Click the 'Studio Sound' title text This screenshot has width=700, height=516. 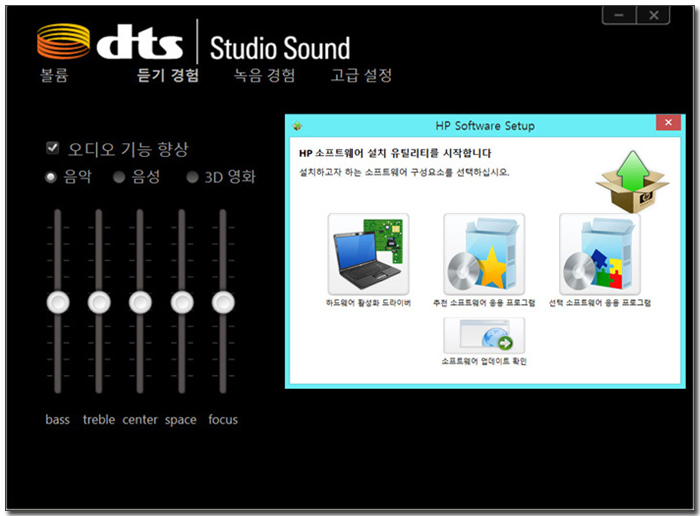pos(280,48)
